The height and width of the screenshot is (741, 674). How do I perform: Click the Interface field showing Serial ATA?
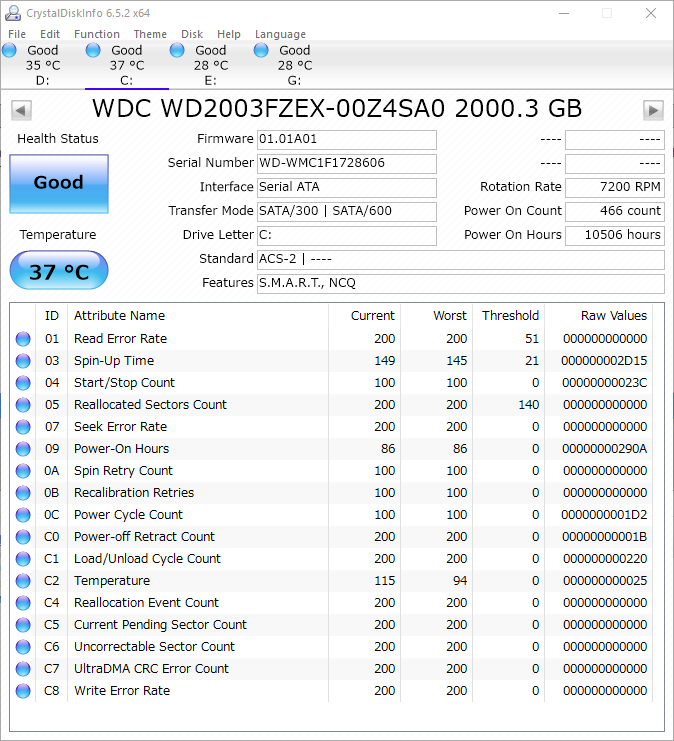346,188
